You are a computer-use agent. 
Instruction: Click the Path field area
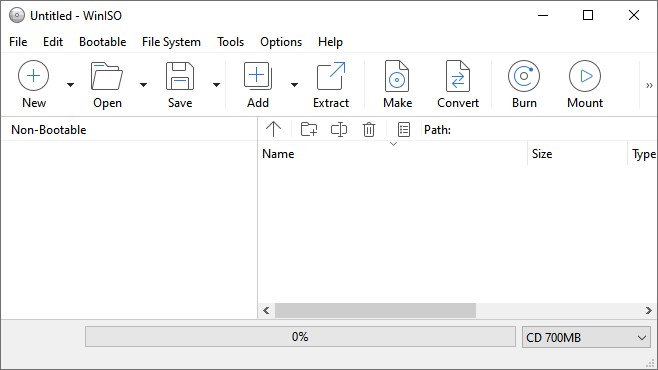[x=554, y=130]
